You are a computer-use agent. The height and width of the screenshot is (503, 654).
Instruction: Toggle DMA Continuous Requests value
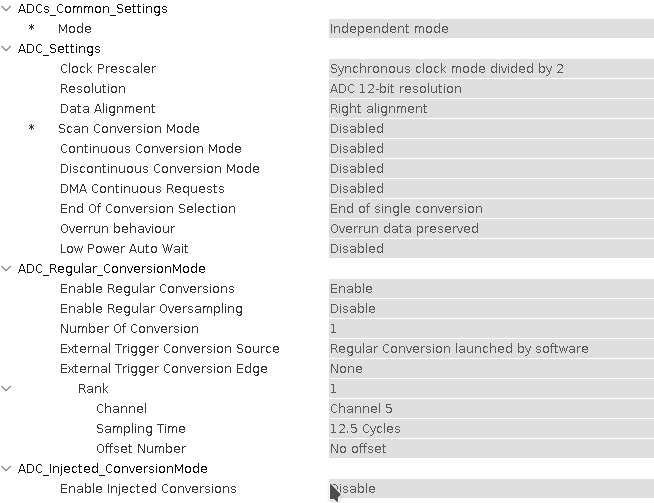(490, 189)
